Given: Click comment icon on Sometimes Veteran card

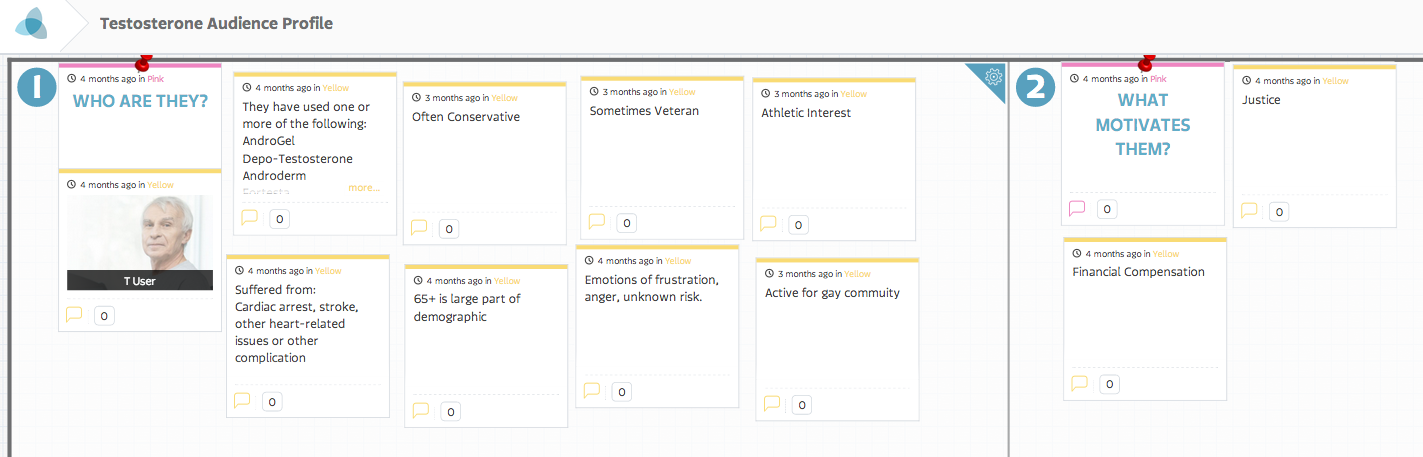Looking at the screenshot, I should 596,222.
